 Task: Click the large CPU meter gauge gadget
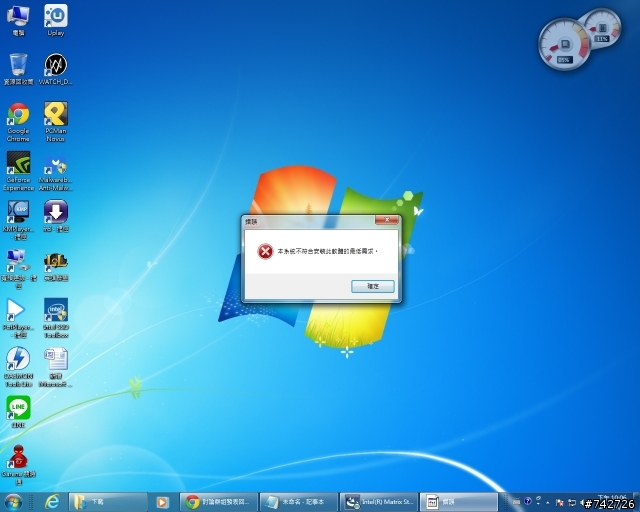[x=564, y=45]
